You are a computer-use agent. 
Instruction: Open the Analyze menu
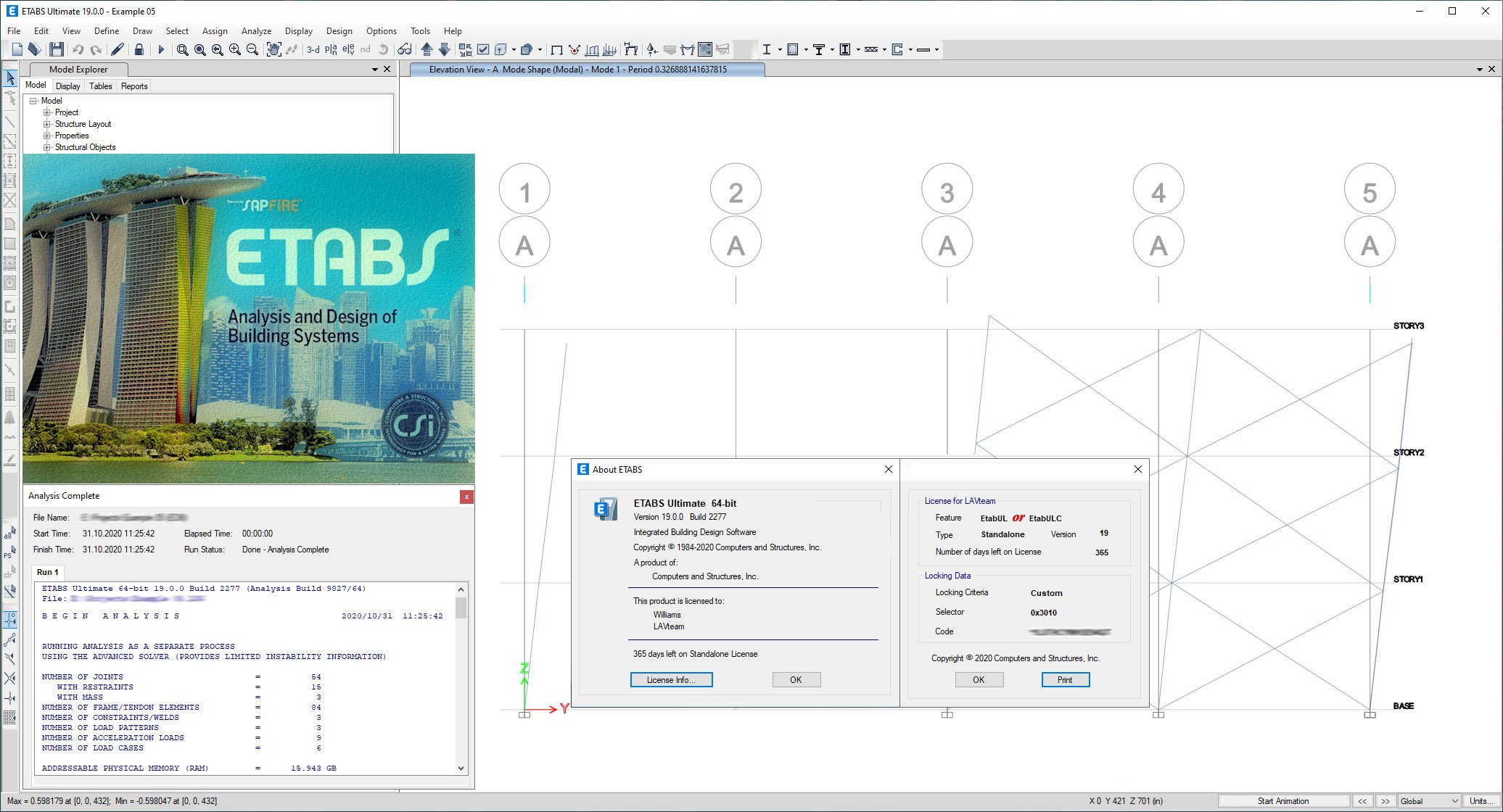pos(256,31)
